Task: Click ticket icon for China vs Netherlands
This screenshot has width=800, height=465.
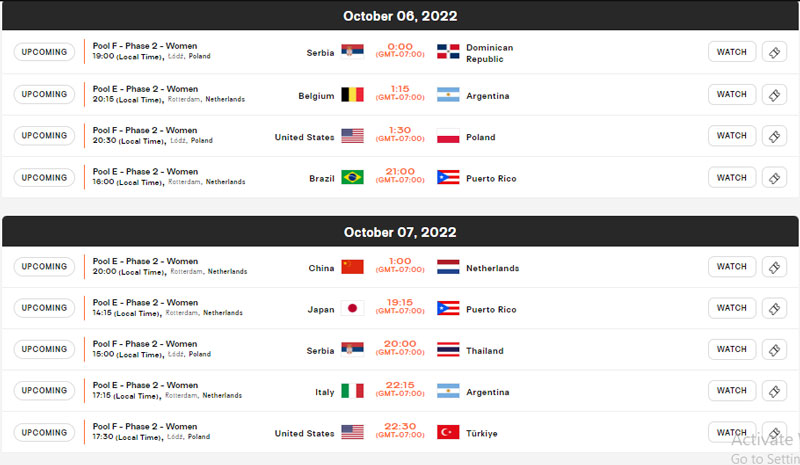Action: point(774,266)
